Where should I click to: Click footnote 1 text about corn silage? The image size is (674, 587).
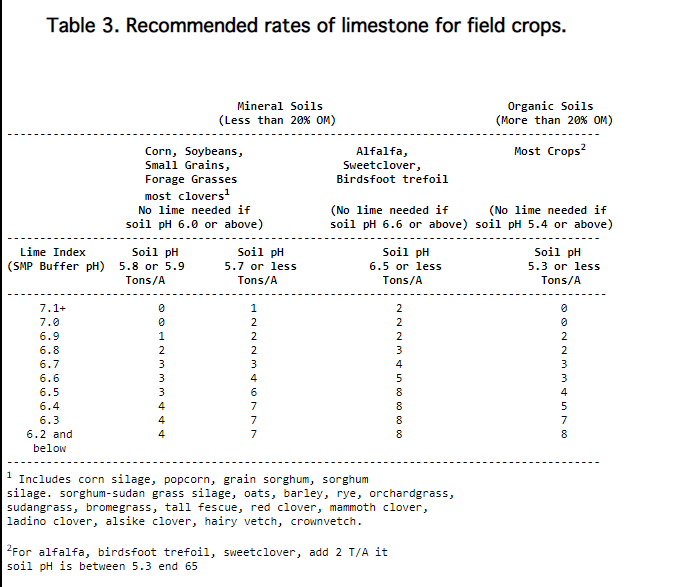[x=231, y=500]
